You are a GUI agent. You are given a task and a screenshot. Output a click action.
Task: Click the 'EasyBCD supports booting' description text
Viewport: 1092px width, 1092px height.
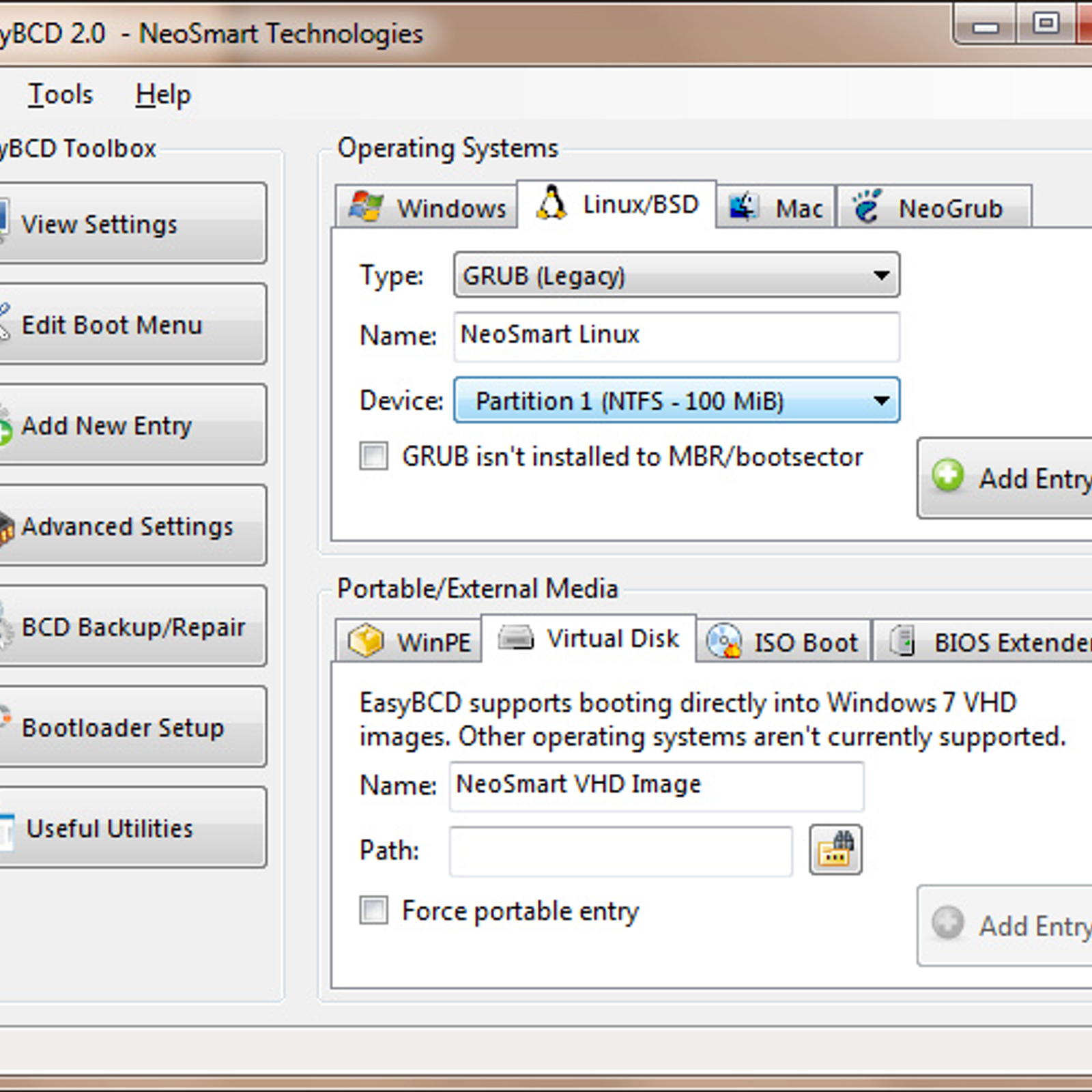tap(713, 719)
